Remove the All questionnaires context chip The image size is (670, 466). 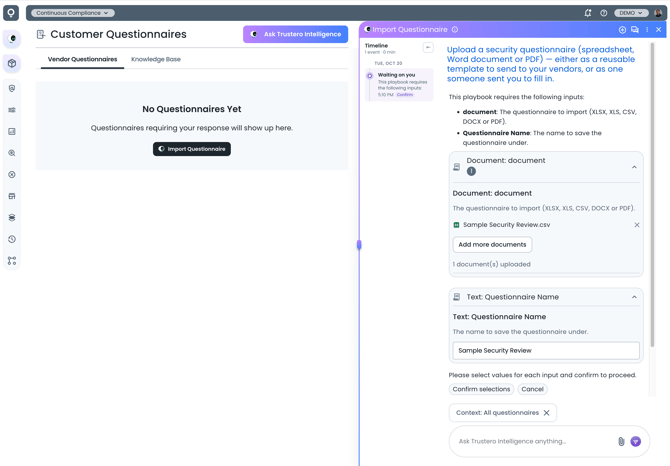click(x=547, y=413)
